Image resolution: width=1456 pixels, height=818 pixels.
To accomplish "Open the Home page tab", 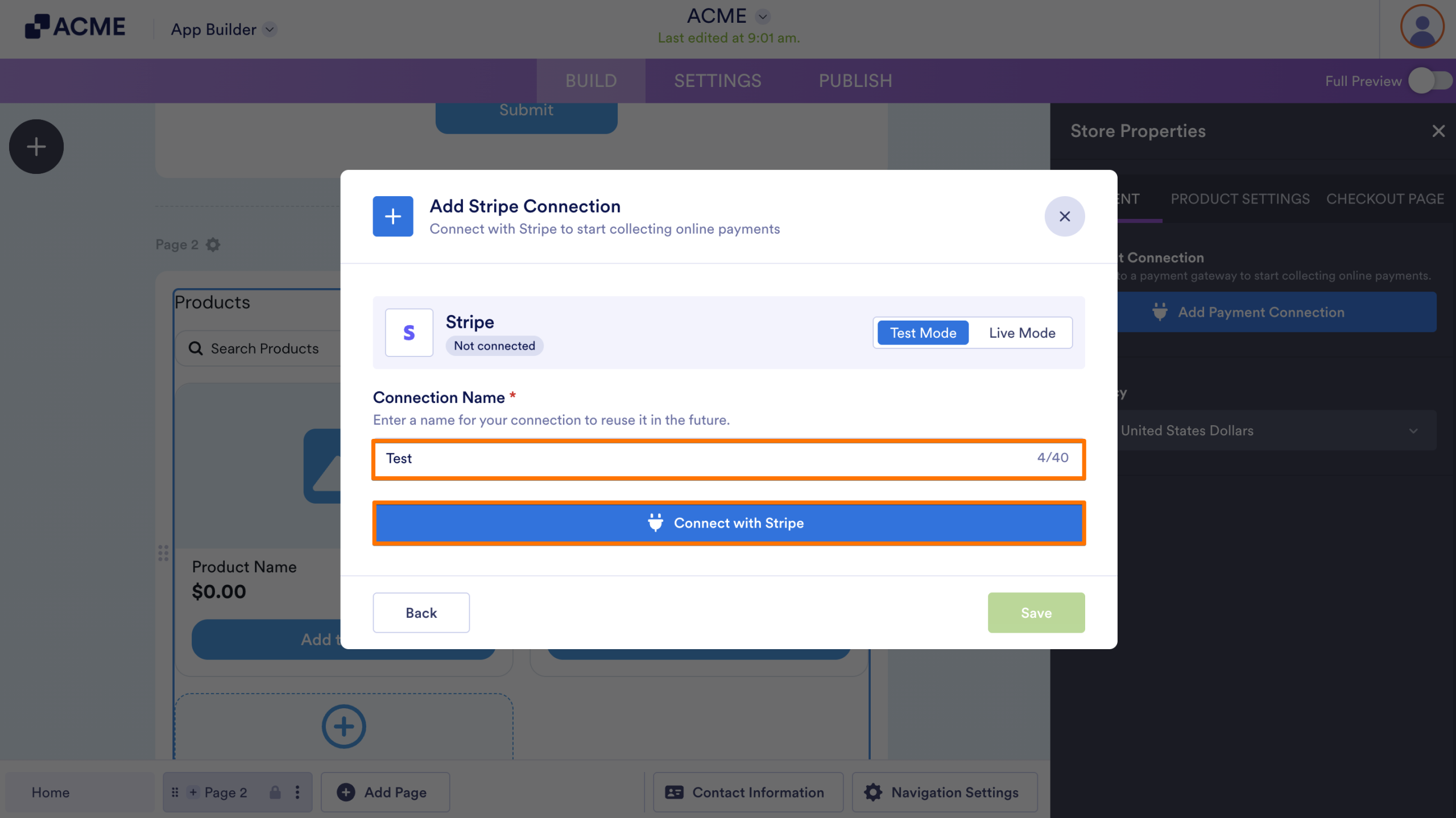I will pos(79,792).
